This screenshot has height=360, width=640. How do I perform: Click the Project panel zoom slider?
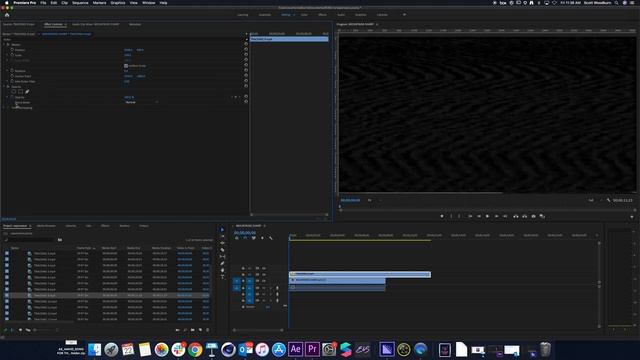(46, 330)
